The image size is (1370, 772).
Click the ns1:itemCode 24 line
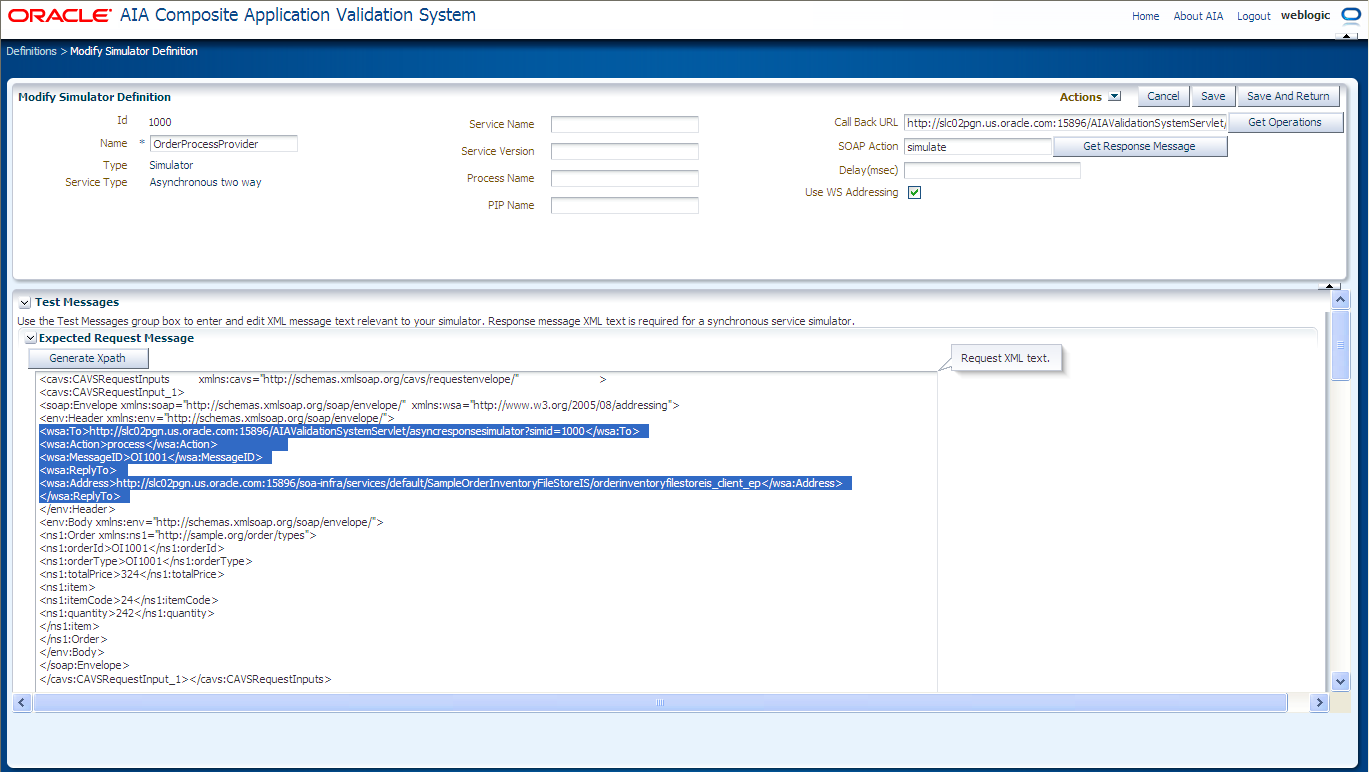(x=129, y=600)
